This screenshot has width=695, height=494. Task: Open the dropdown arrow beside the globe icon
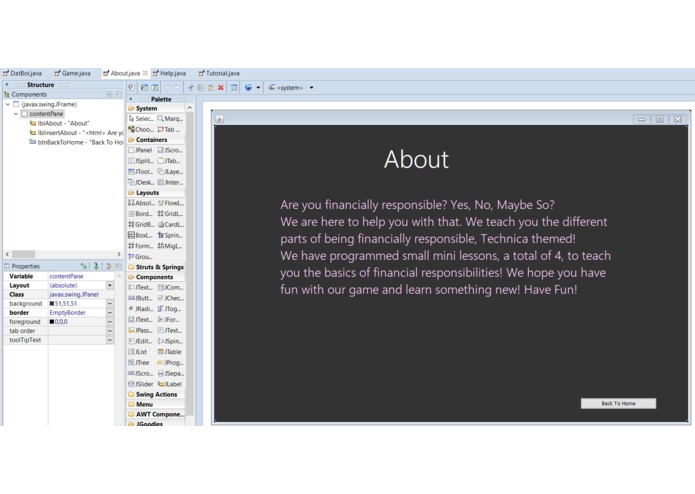tap(258, 88)
